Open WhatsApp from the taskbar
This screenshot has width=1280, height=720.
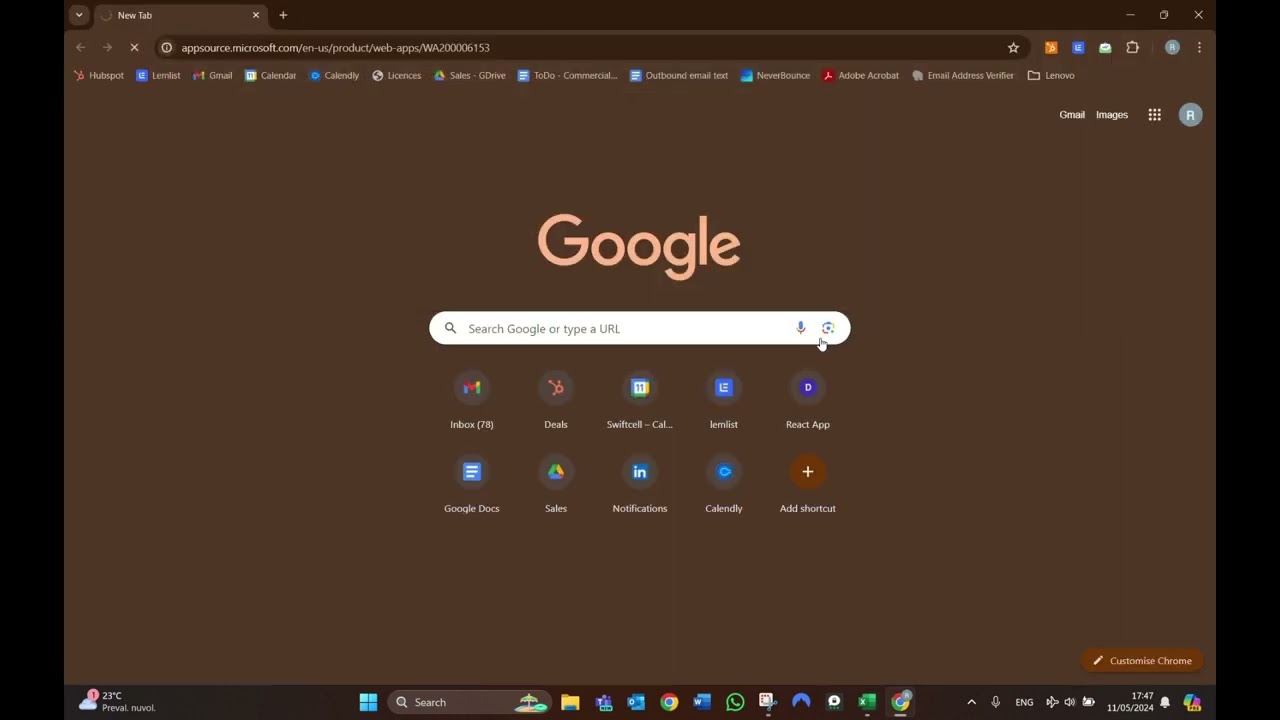pos(735,702)
